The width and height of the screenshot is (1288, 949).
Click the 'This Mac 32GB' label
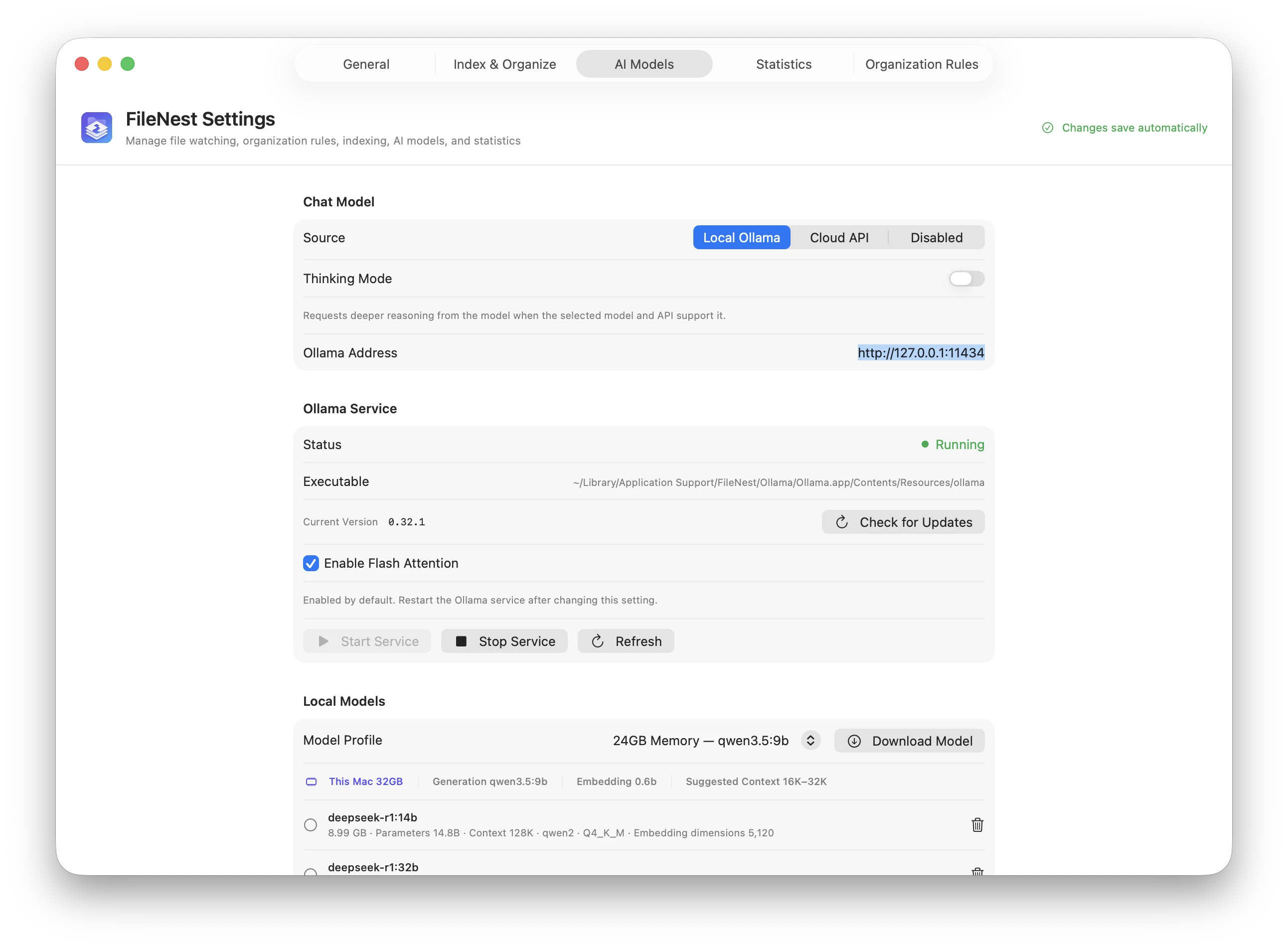(x=365, y=781)
